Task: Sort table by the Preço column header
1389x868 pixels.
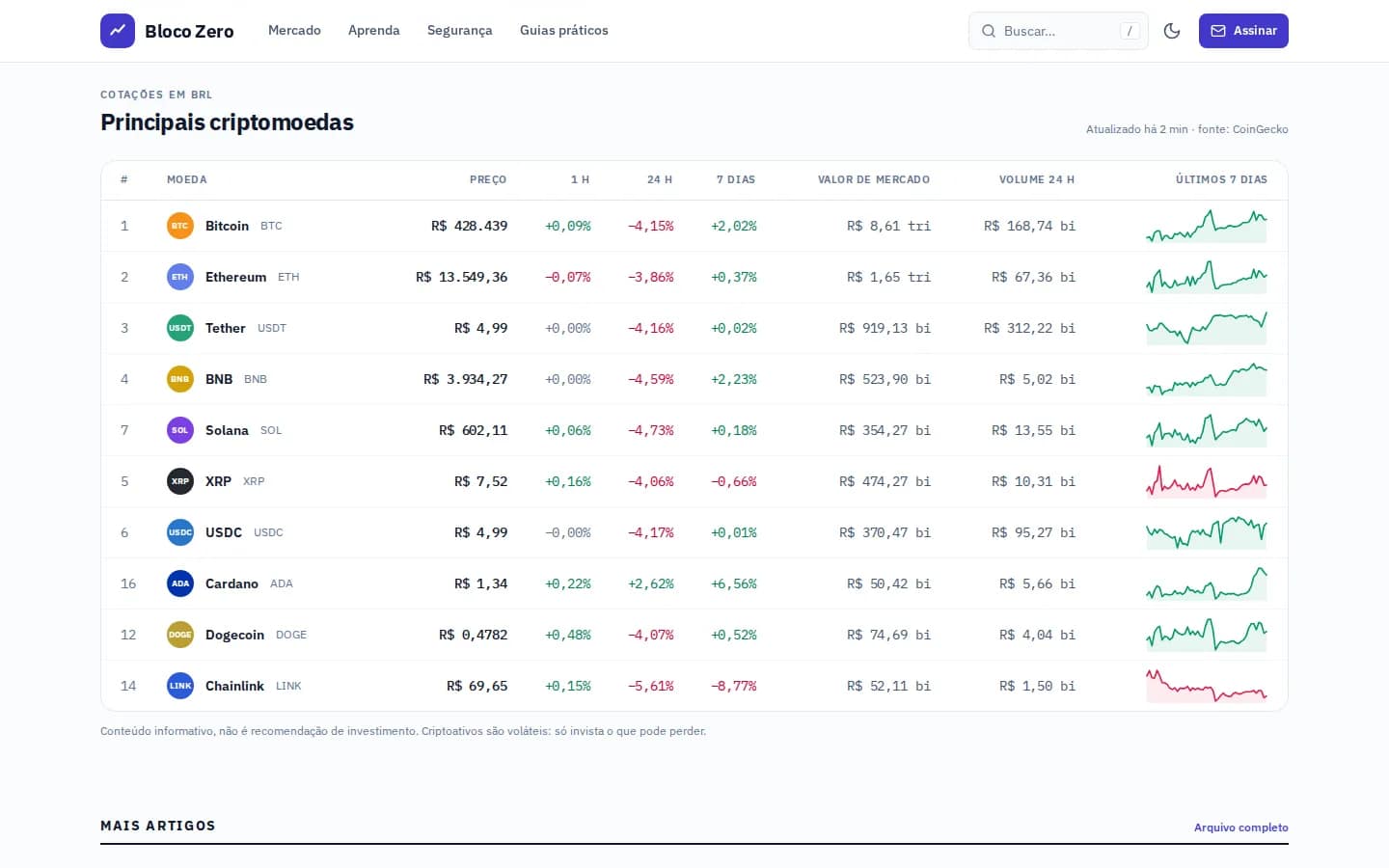Action: pos(488,179)
